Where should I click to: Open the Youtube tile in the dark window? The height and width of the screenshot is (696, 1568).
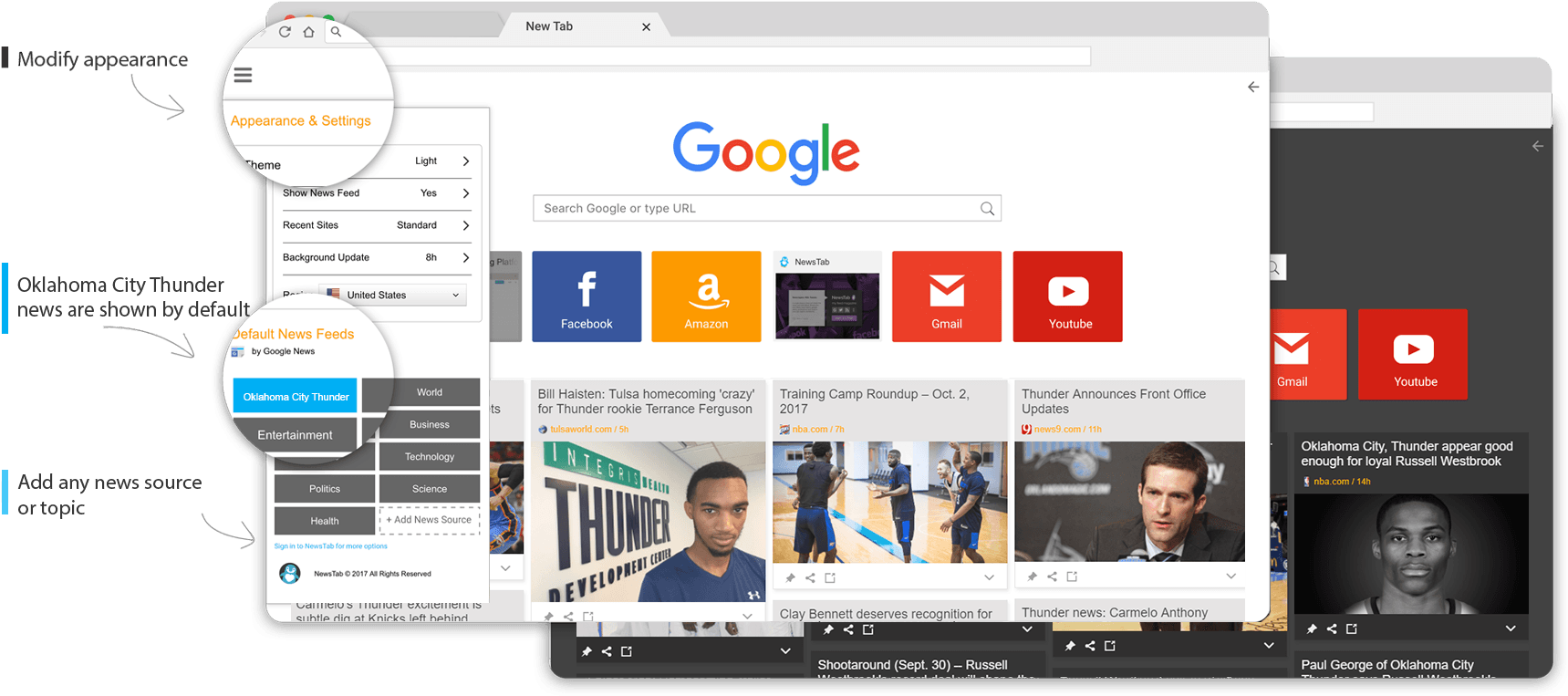pyautogui.click(x=1413, y=355)
